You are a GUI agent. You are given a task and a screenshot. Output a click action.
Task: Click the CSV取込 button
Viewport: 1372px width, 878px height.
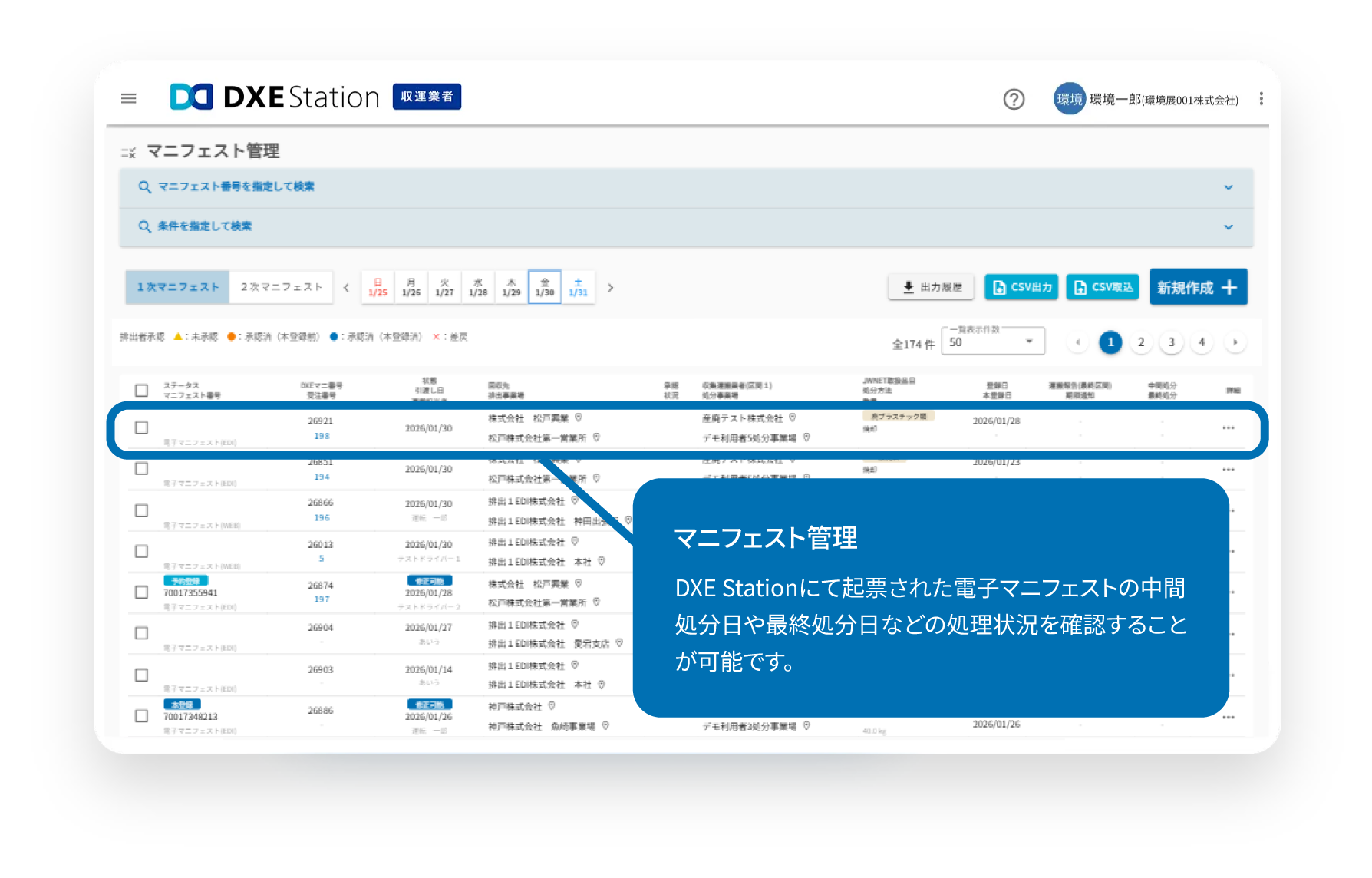(1102, 287)
